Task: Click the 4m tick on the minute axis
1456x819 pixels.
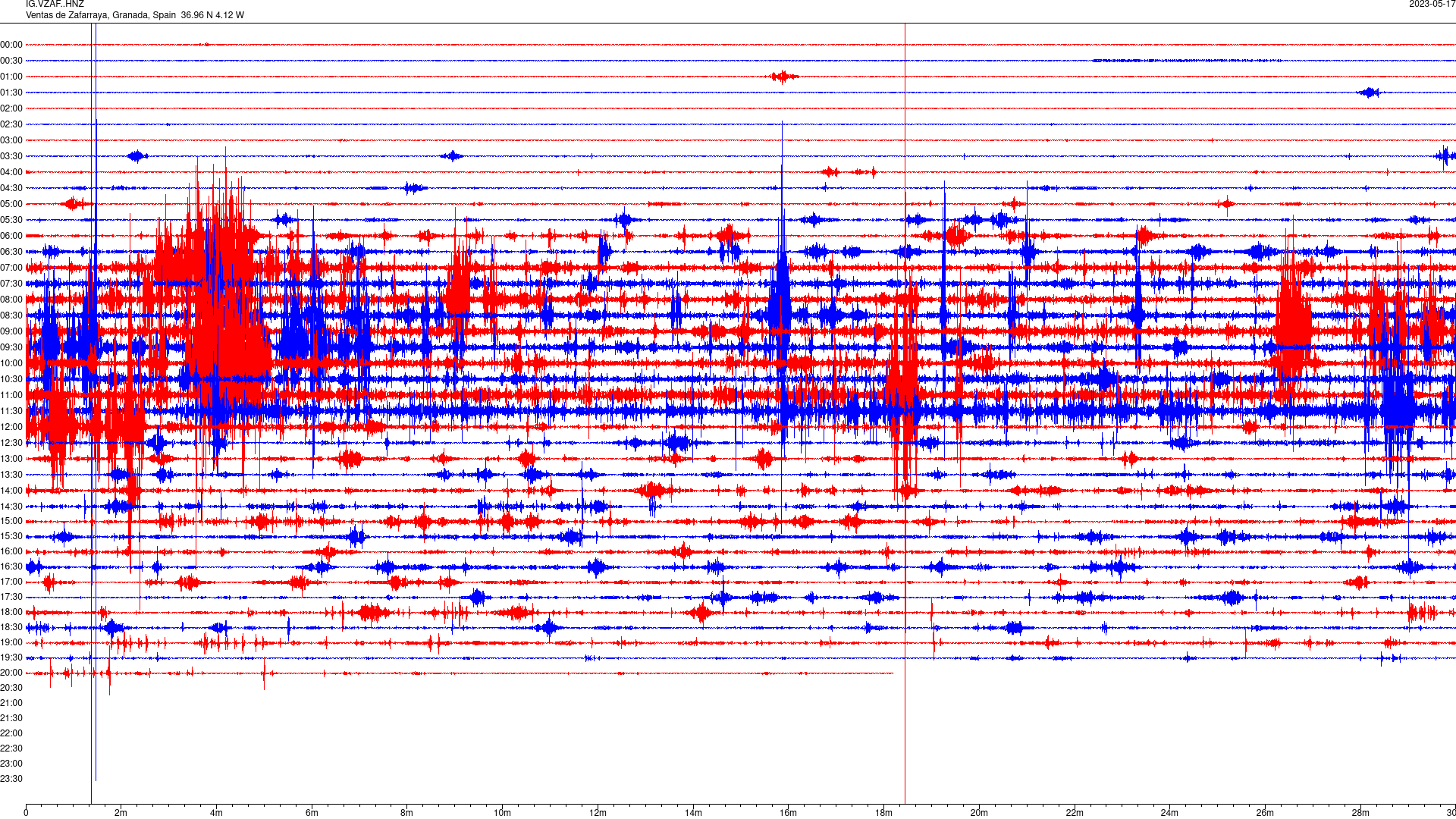Action: [x=217, y=813]
